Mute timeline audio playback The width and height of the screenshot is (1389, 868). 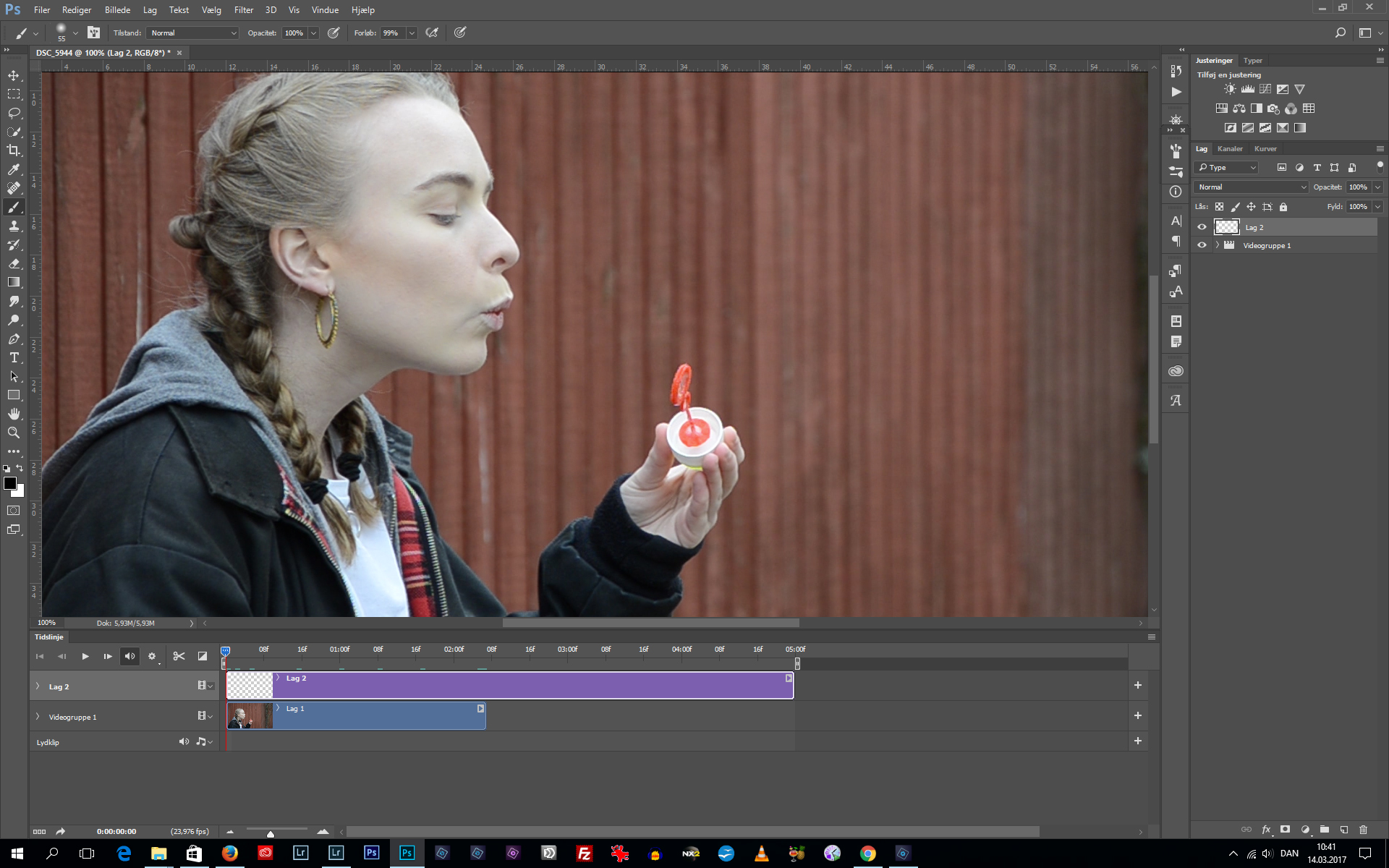[x=129, y=656]
